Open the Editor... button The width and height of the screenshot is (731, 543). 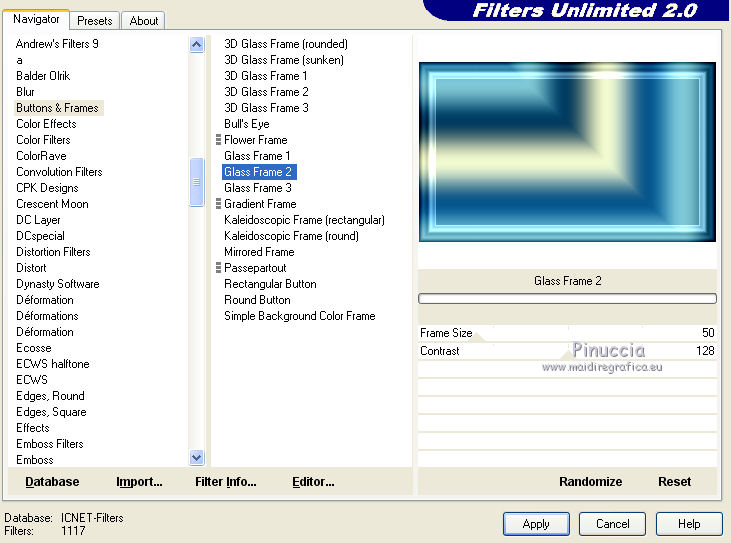click(x=313, y=481)
